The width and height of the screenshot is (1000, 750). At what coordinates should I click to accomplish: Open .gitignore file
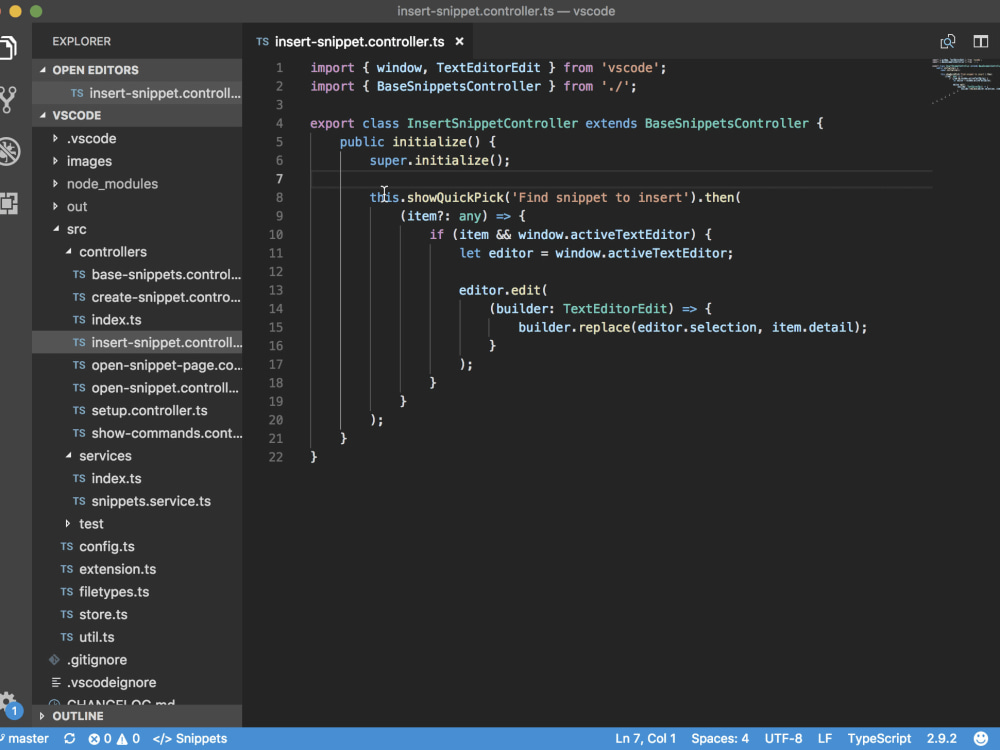(137, 660)
